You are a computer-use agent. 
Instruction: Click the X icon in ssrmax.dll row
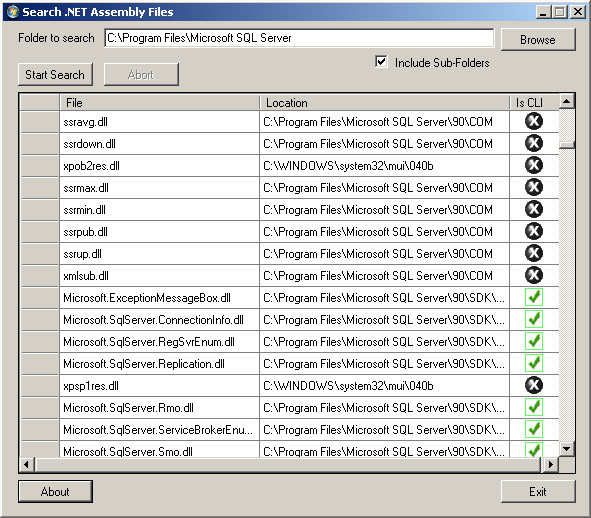[x=534, y=187]
